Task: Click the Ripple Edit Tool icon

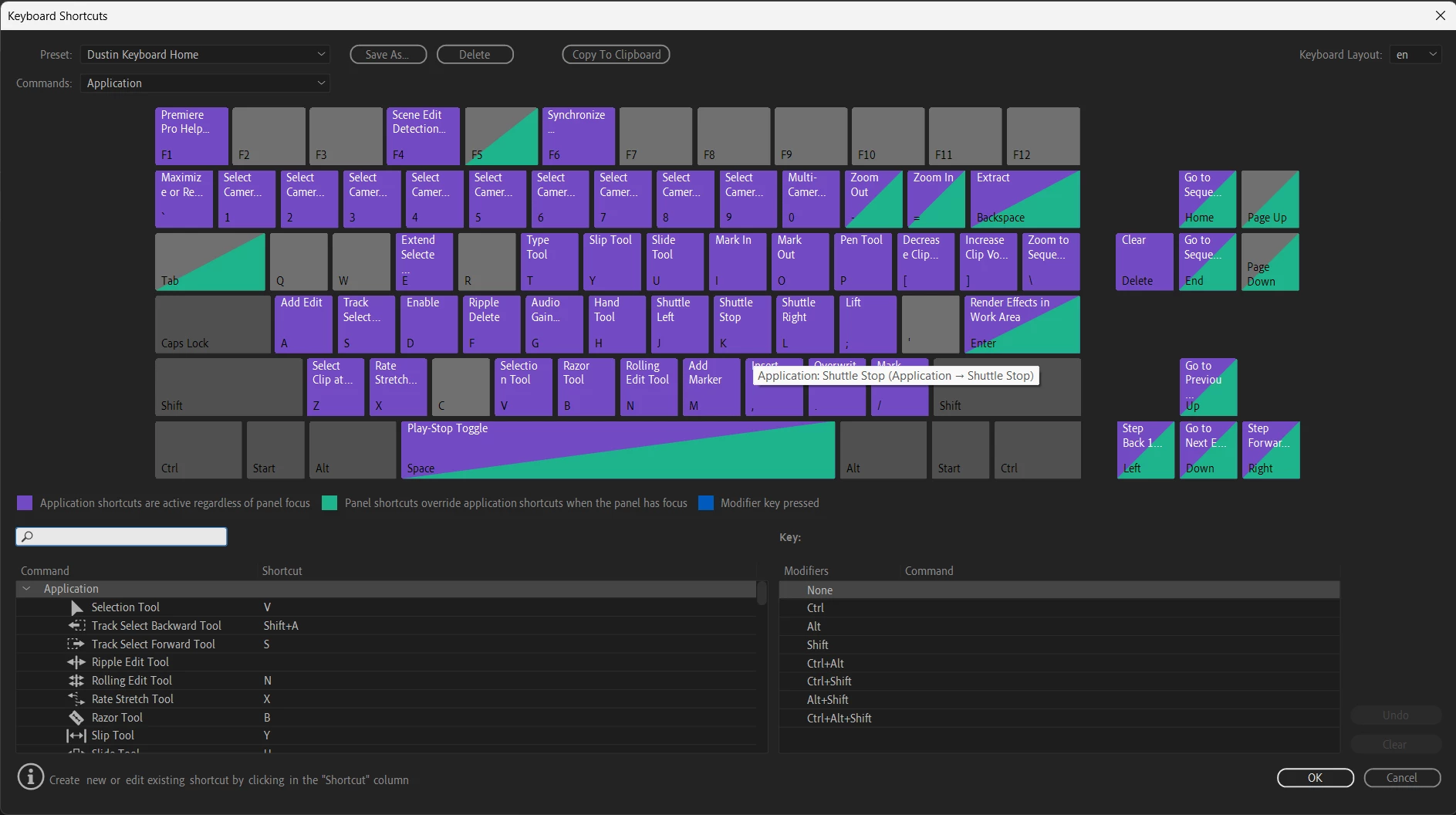Action: (76, 662)
